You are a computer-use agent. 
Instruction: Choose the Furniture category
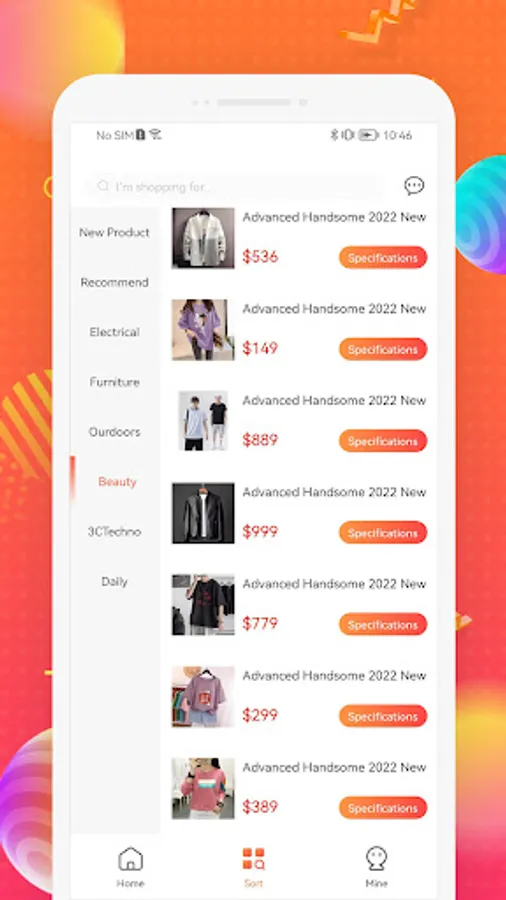pos(114,382)
